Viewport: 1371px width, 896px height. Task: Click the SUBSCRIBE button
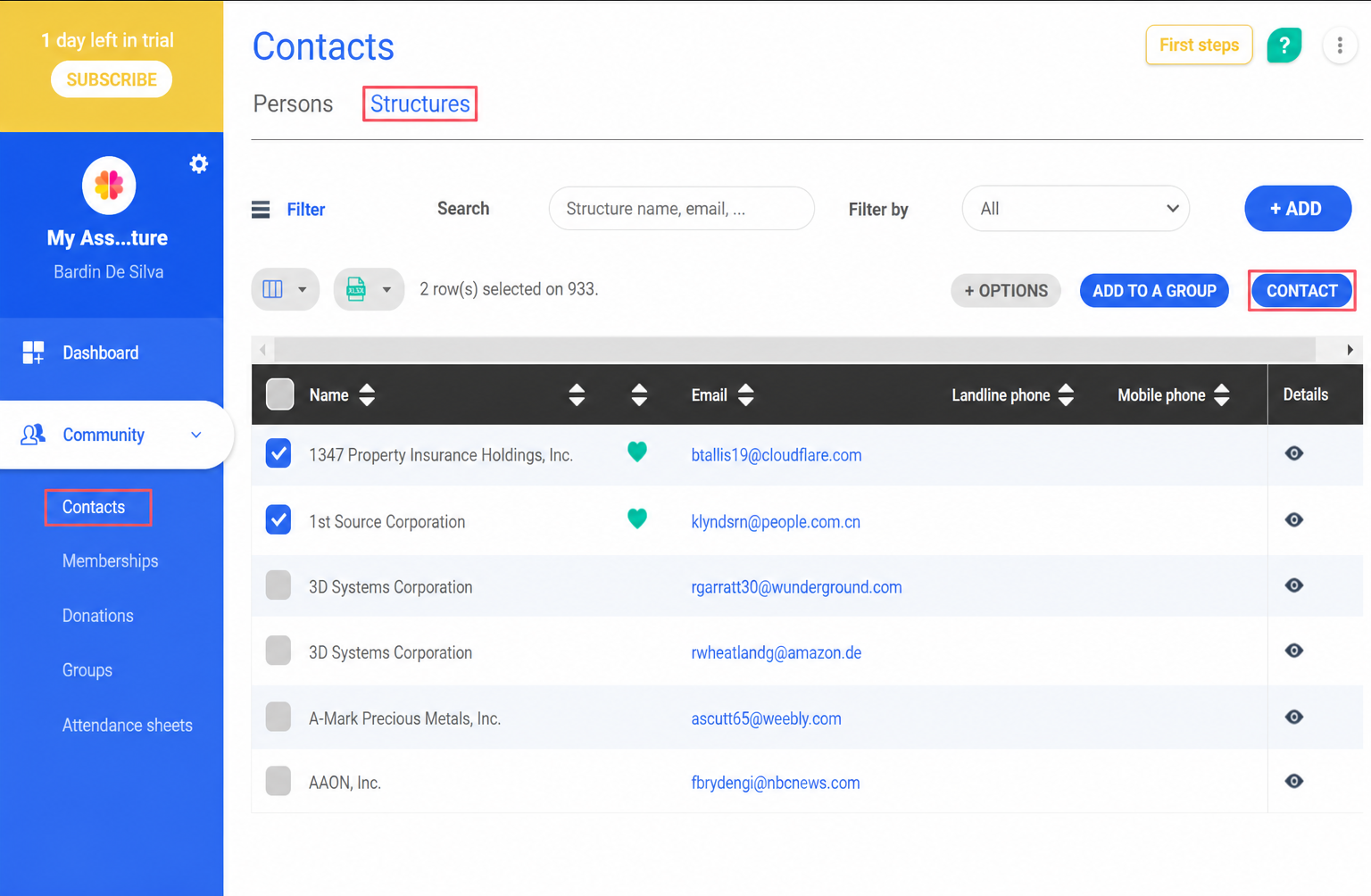tap(112, 79)
